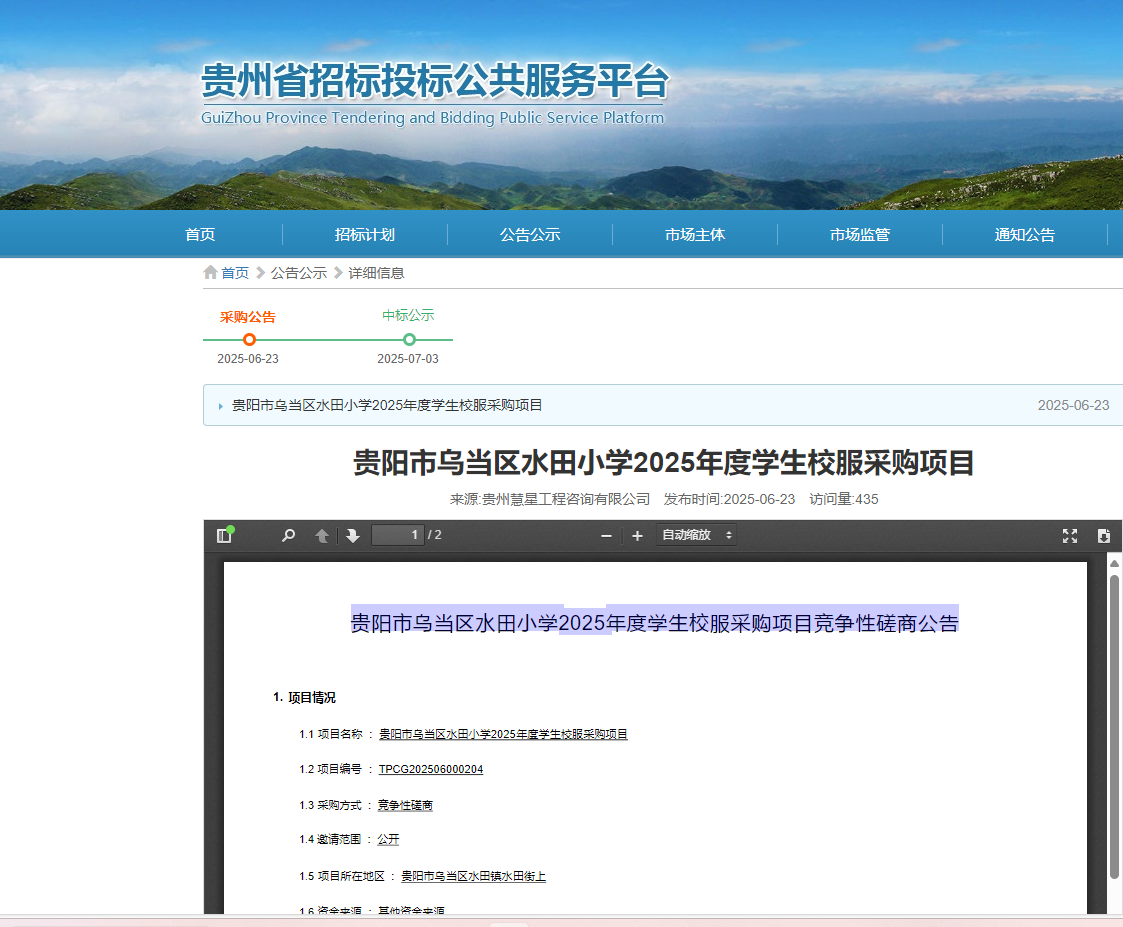
Task: Open the 招标计划 menu
Action: (365, 235)
